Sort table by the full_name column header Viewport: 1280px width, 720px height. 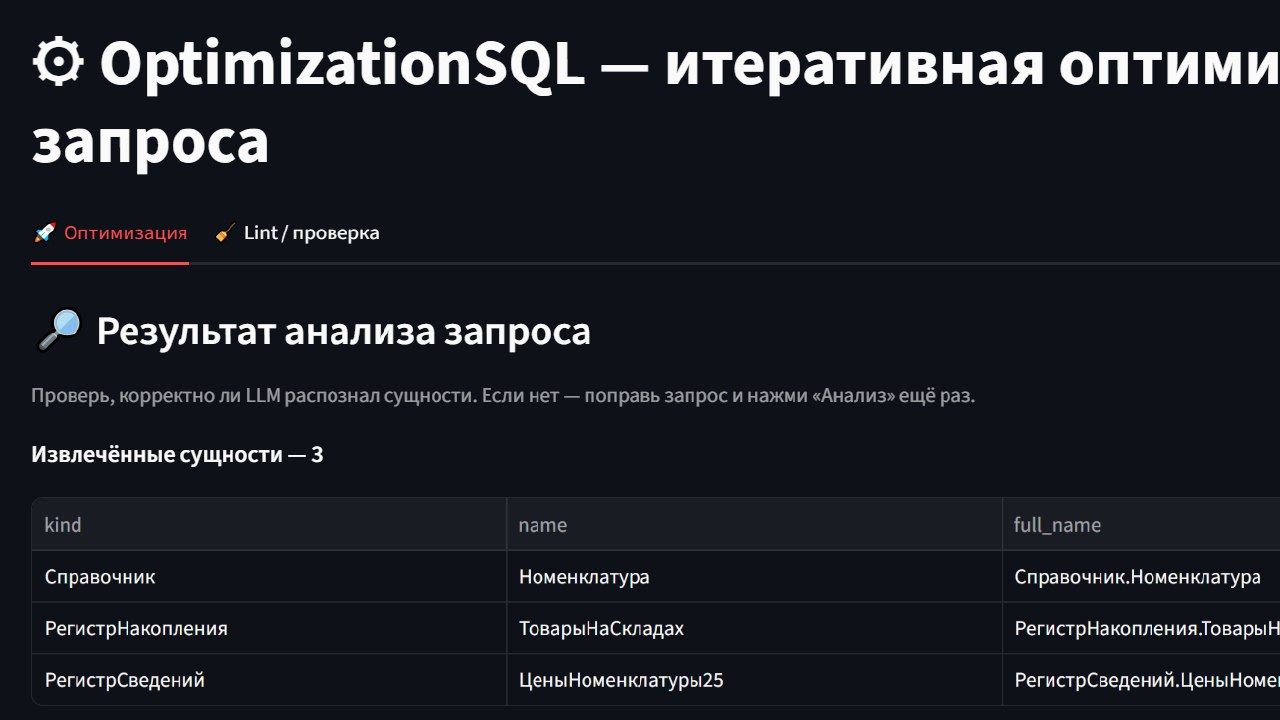click(x=1141, y=524)
